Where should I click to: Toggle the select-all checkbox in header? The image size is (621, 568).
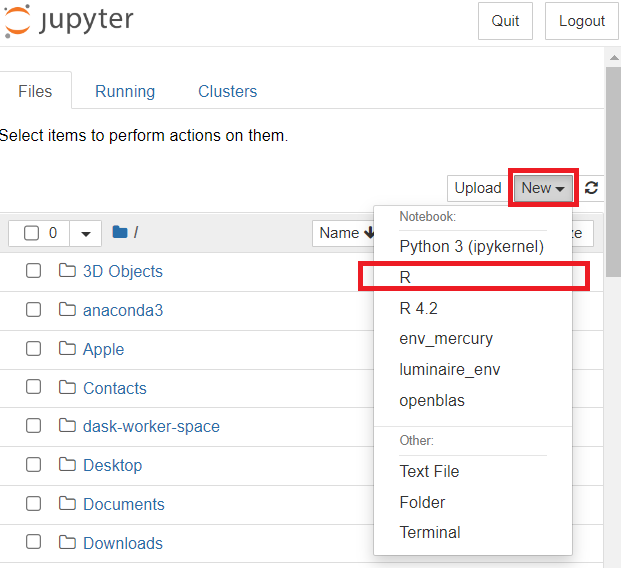click(32, 233)
